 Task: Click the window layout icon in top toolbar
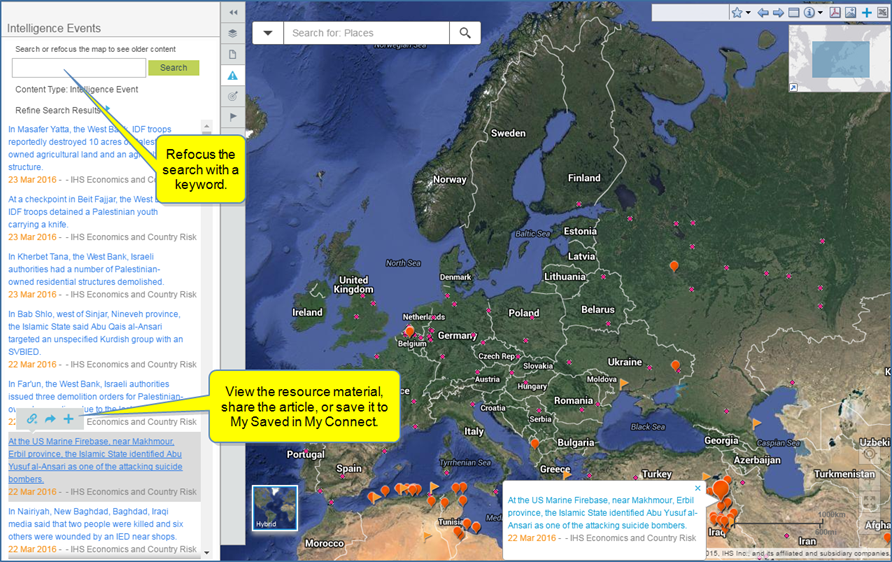point(794,13)
